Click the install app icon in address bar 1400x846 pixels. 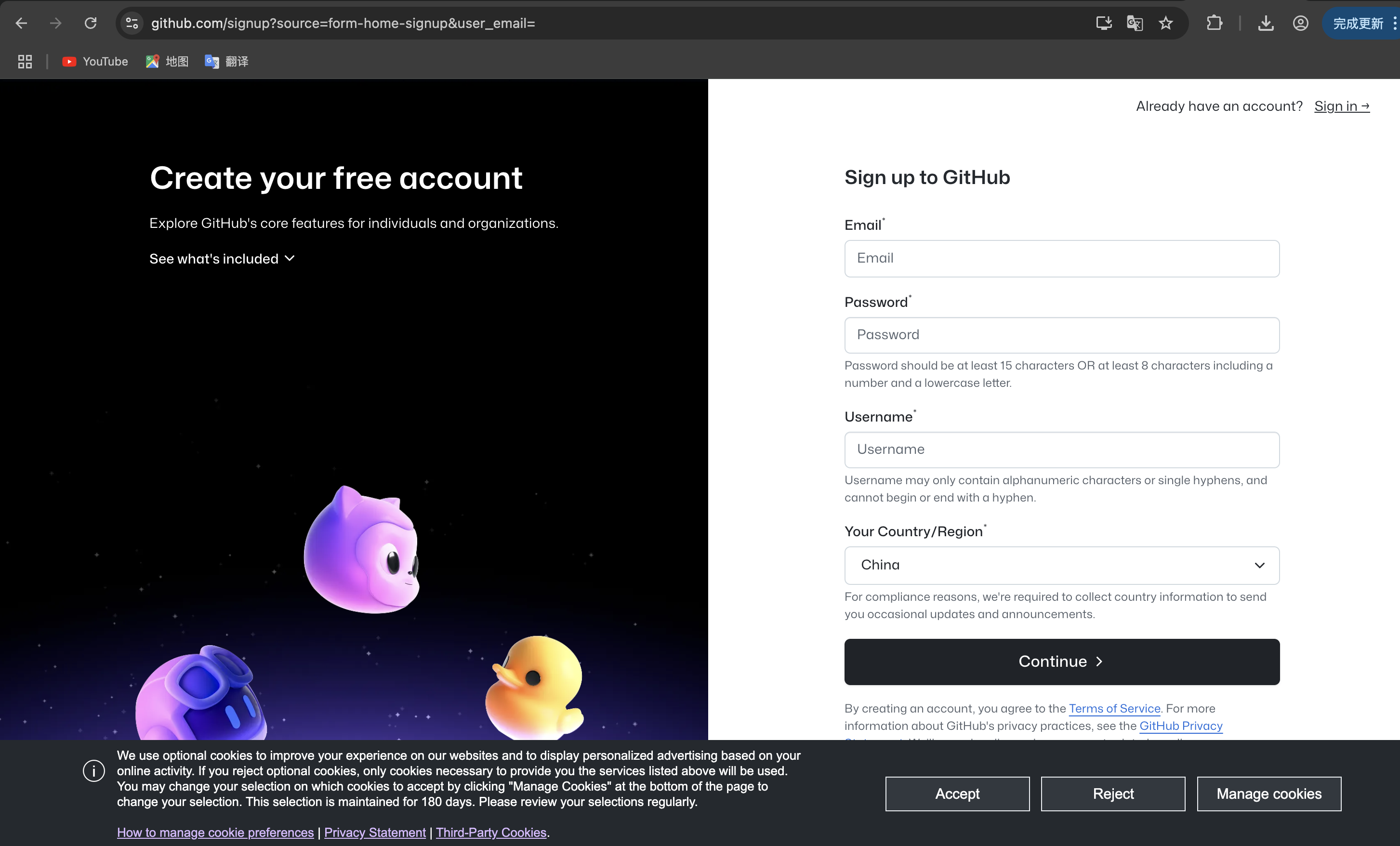coord(1103,23)
